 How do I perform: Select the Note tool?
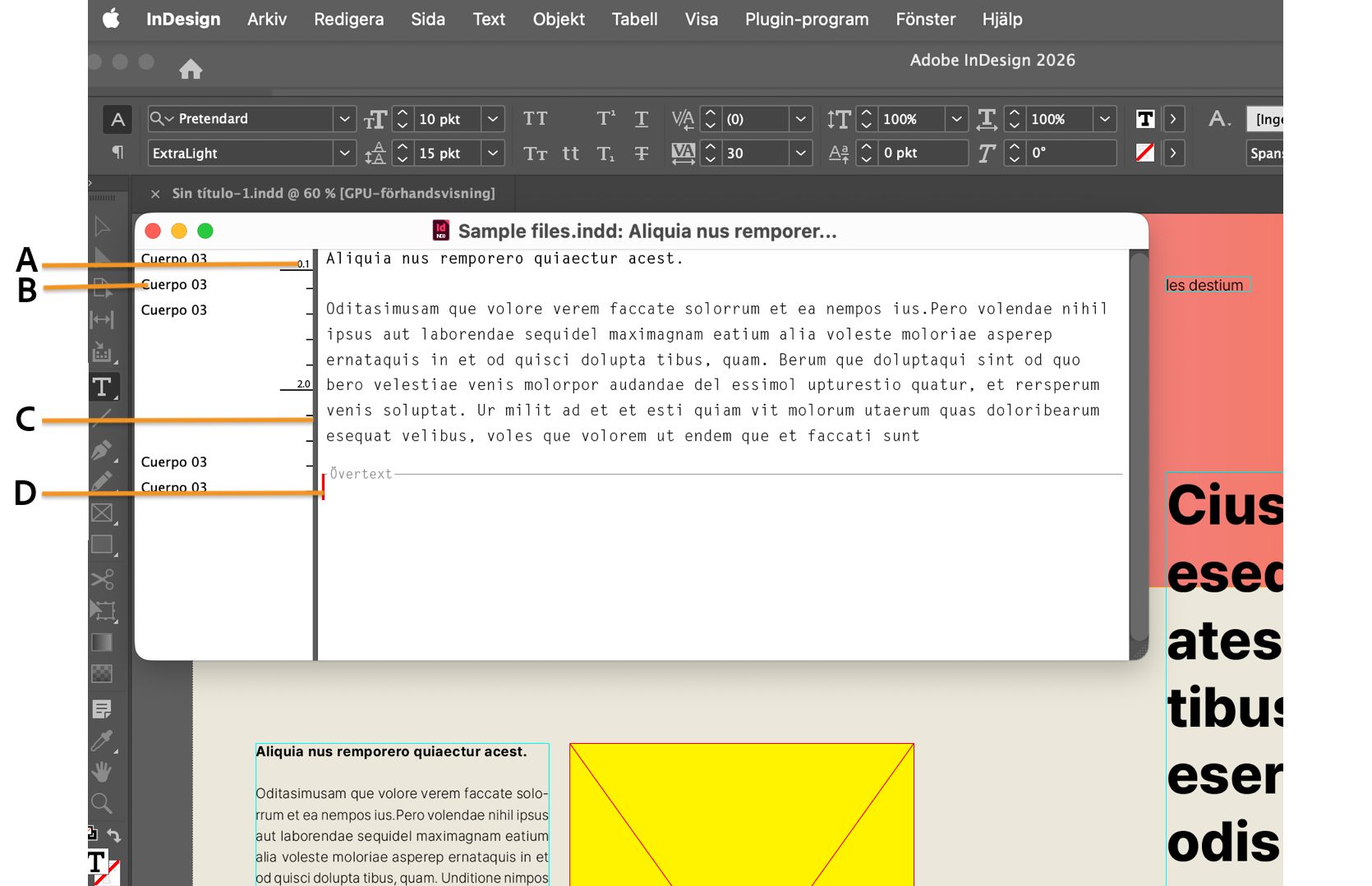pyautogui.click(x=102, y=709)
